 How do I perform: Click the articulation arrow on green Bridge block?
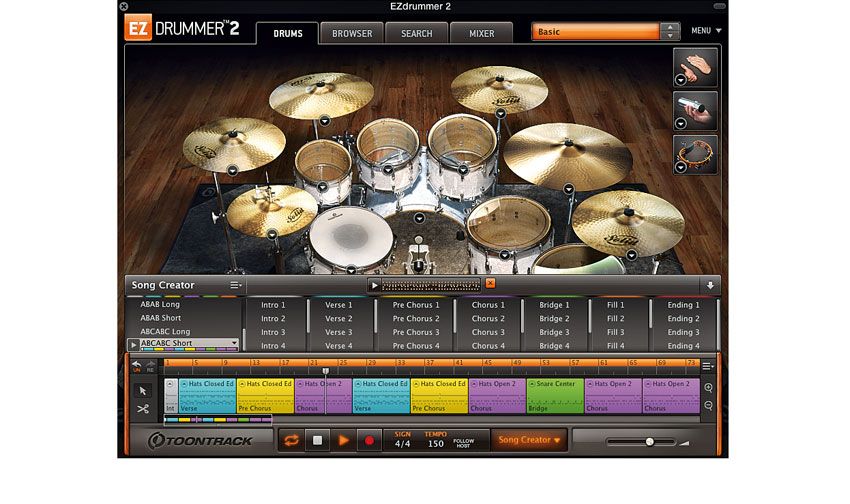(532, 384)
